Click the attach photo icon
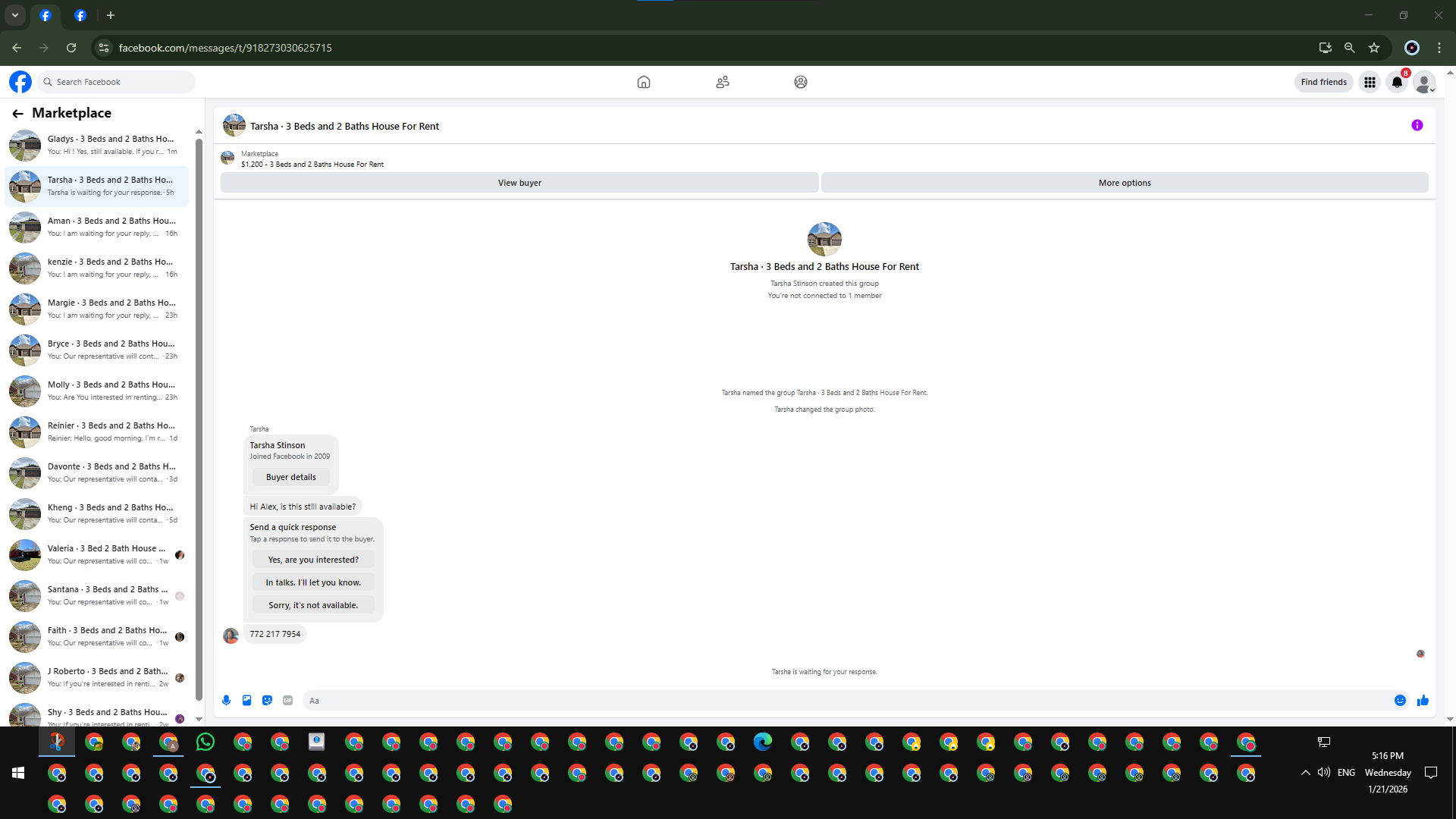 click(246, 701)
